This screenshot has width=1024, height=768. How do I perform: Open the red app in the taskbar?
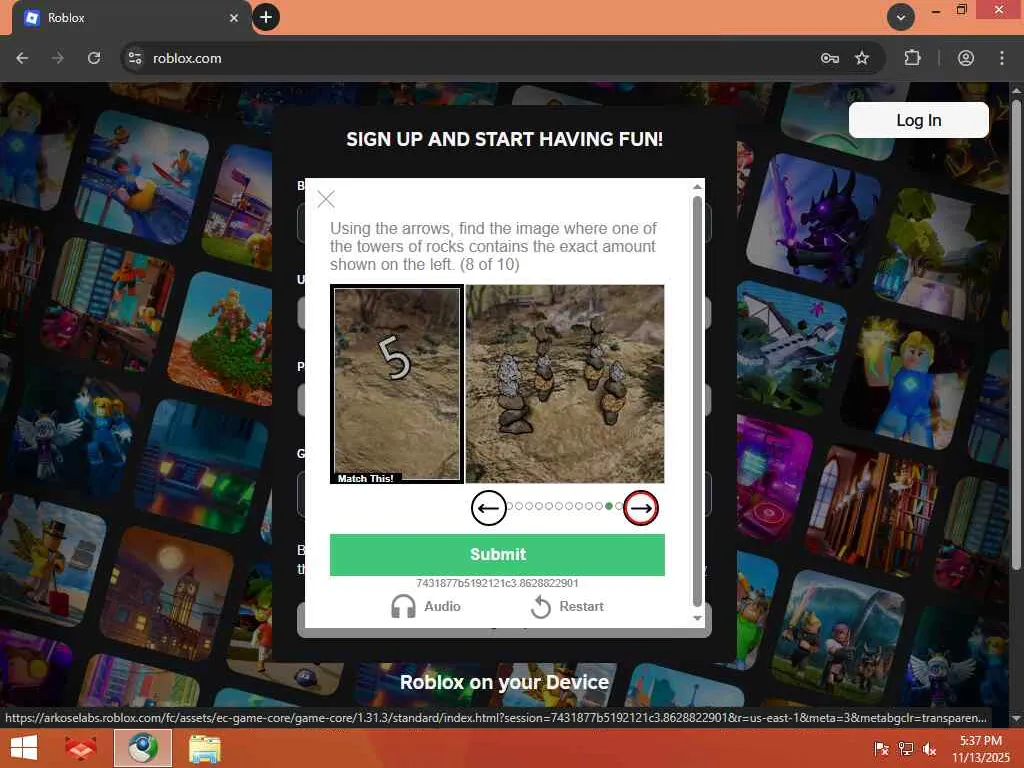(81, 748)
